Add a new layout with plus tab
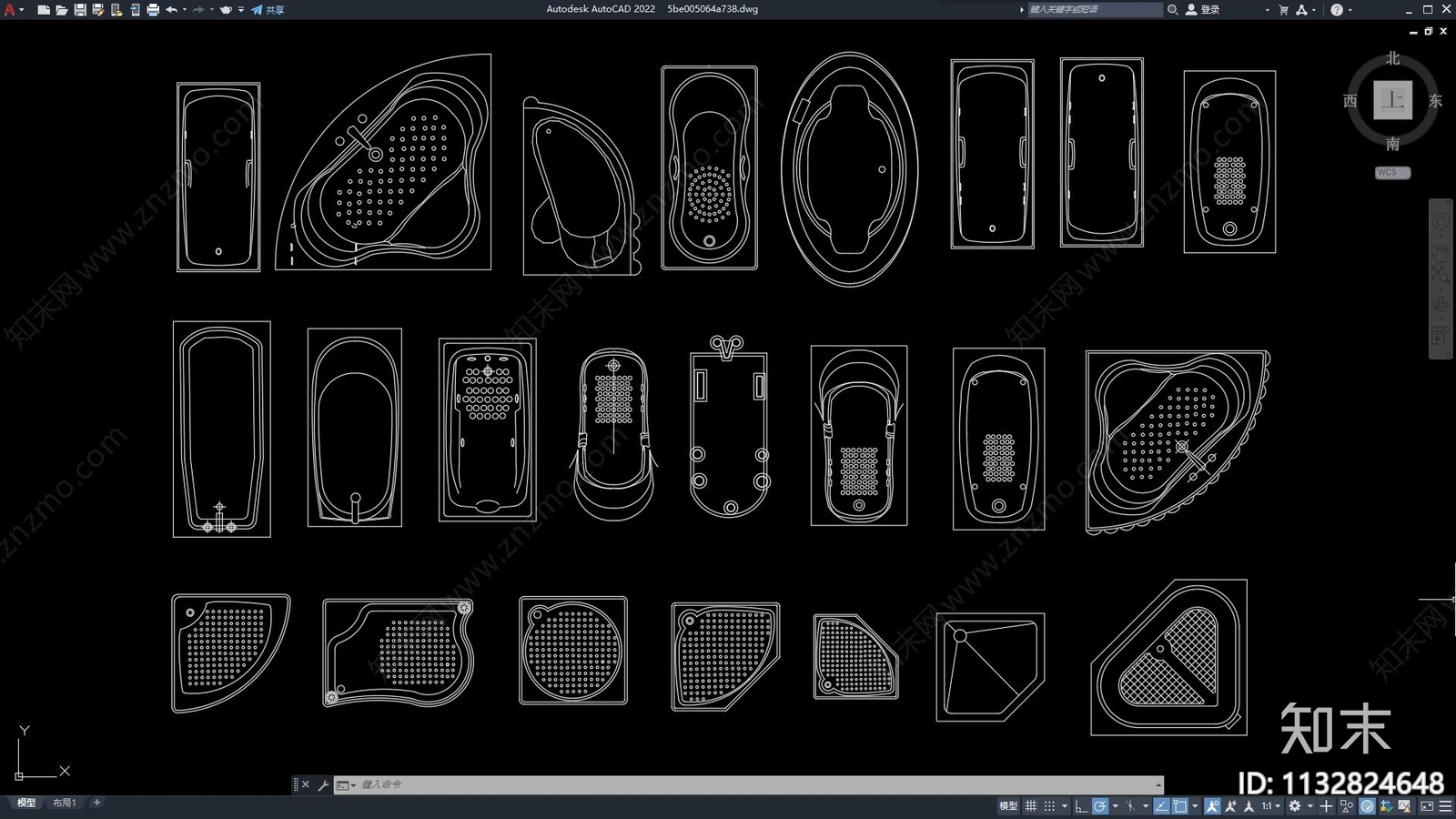The height and width of the screenshot is (819, 1456). [96, 803]
